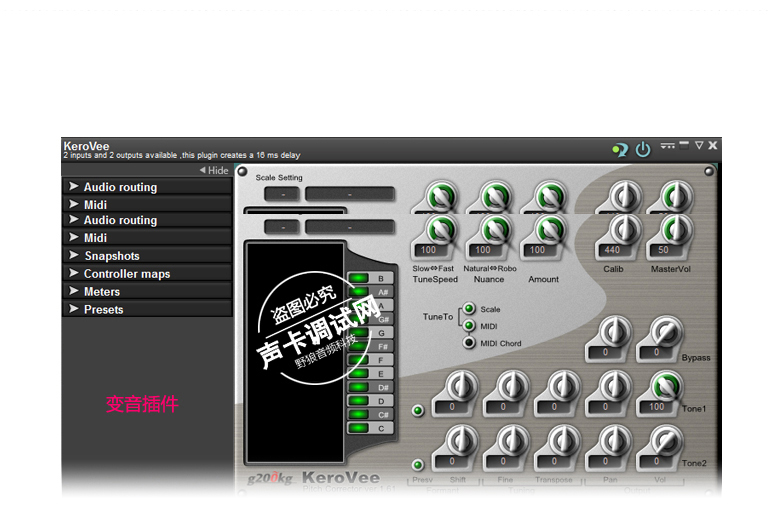Click the Bypass row Vol knob
Image resolution: width=768 pixels, height=528 pixels.
point(666,332)
